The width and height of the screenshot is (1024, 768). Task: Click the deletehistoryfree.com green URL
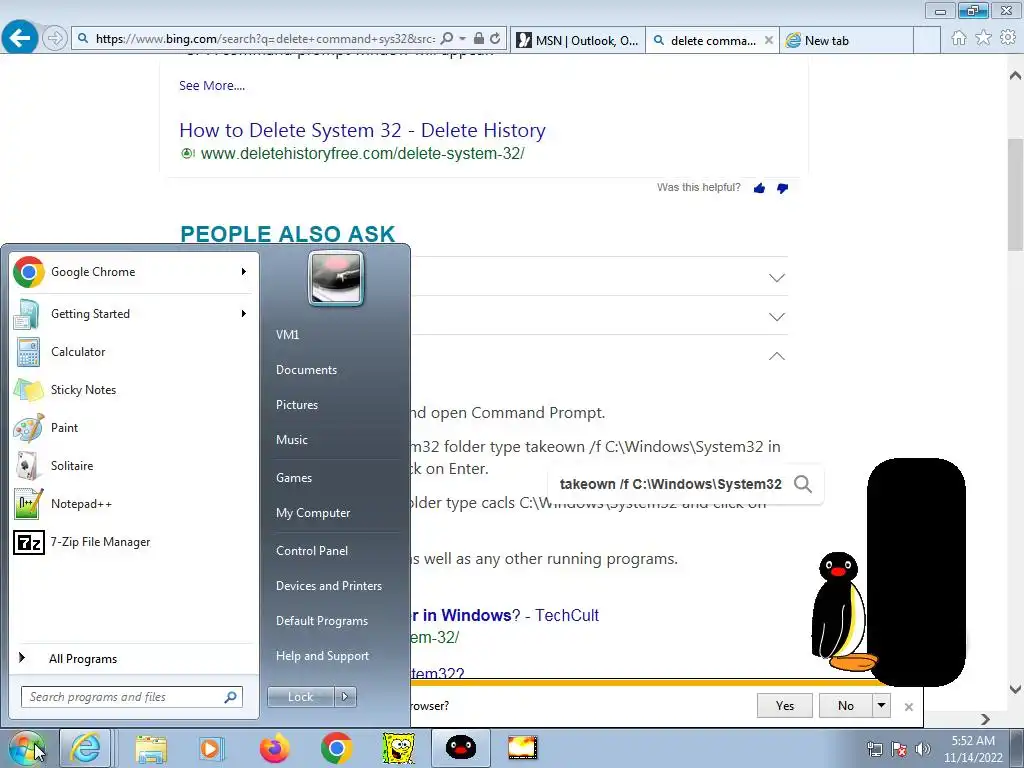tap(362, 153)
